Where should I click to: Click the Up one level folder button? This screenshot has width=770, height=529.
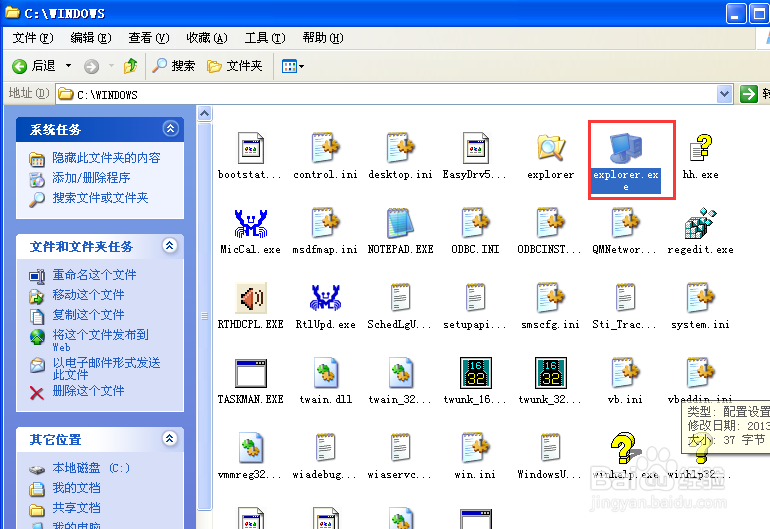[x=131, y=66]
